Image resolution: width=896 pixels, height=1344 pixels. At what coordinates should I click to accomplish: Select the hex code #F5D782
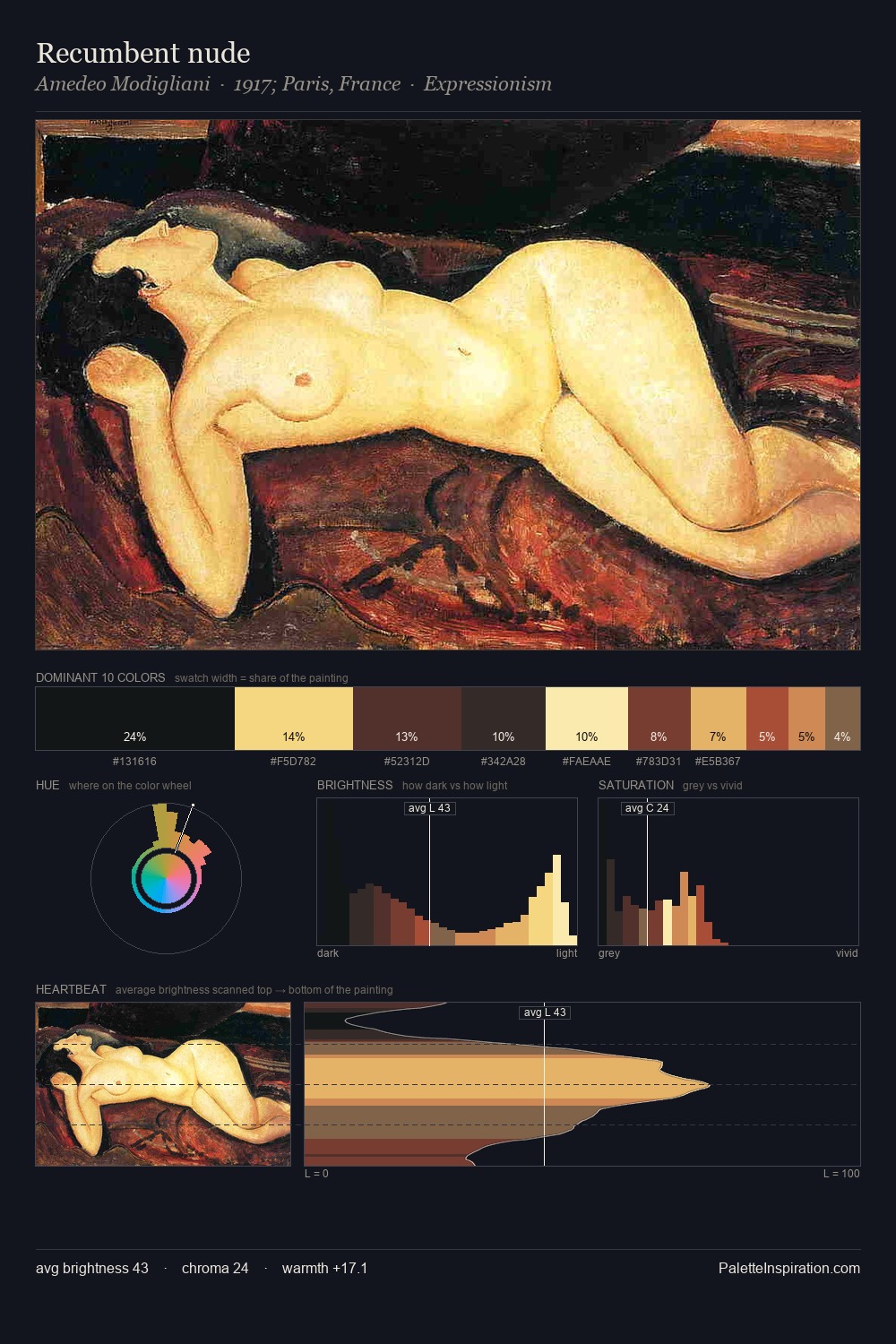[293, 762]
